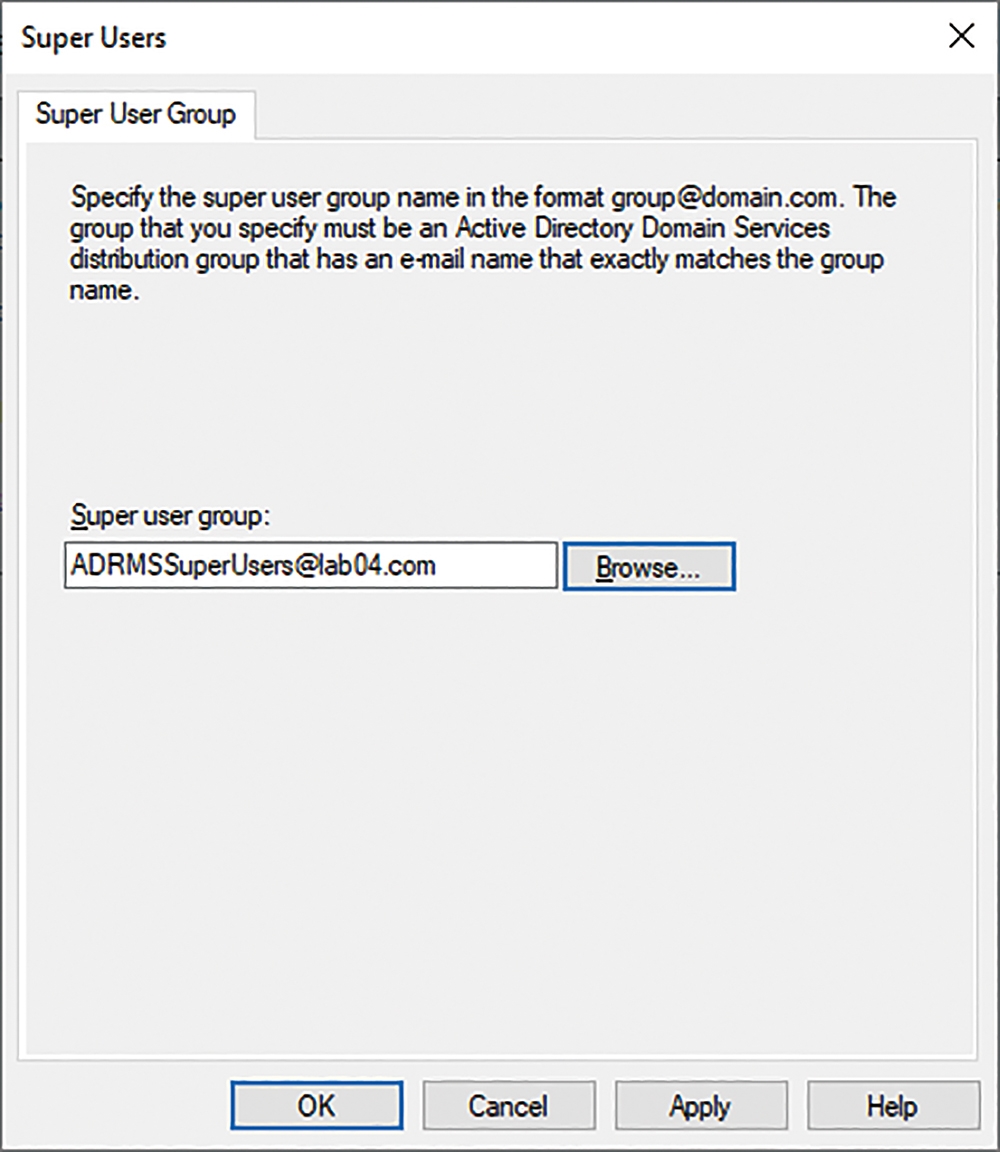Select the Browse... button beside the field
The height and width of the screenshot is (1152, 1000).
(x=649, y=566)
